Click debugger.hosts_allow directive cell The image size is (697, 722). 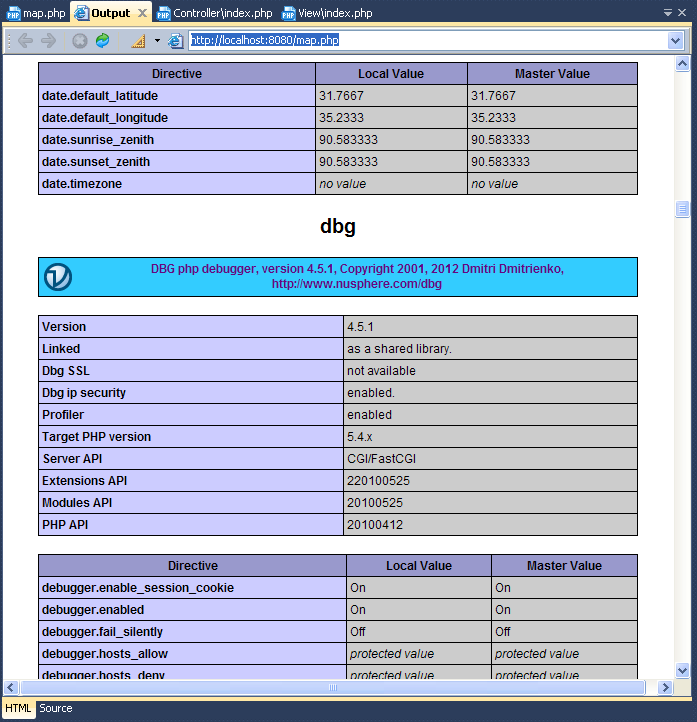pos(192,654)
